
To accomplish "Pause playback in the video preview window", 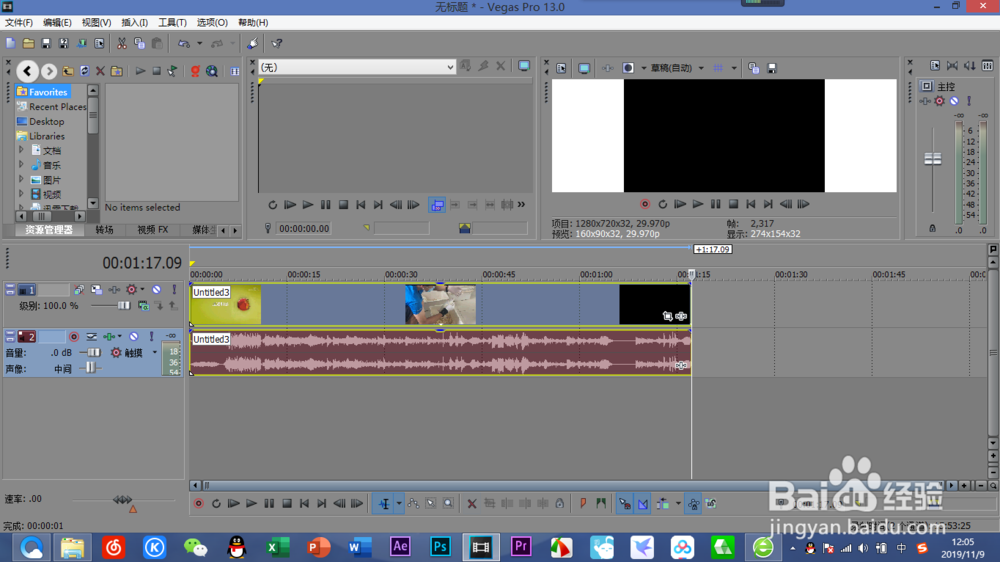I will (x=716, y=204).
